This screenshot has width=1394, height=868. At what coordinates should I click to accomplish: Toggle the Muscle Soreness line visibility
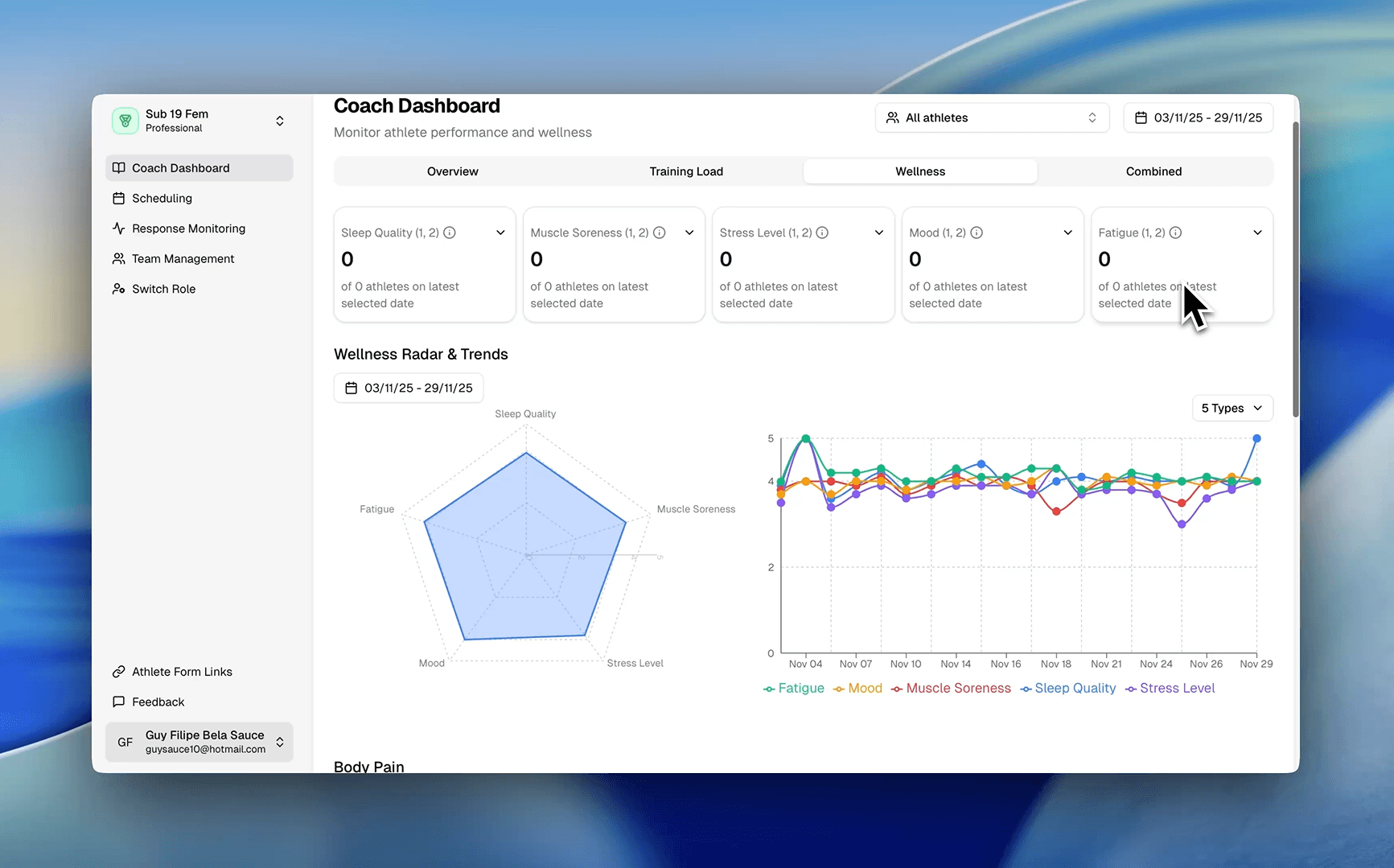pyautogui.click(x=951, y=688)
